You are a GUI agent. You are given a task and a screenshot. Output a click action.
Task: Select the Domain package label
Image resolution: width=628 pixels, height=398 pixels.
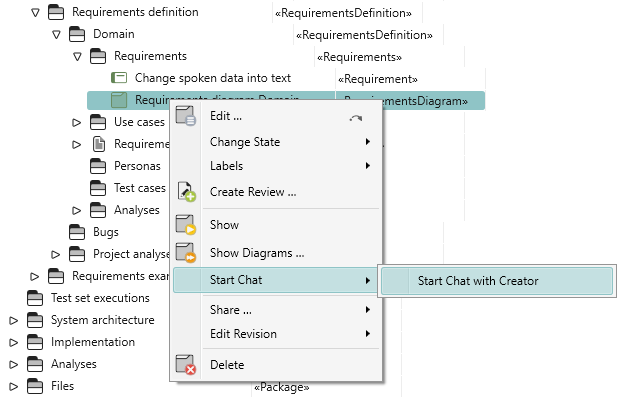(x=114, y=34)
